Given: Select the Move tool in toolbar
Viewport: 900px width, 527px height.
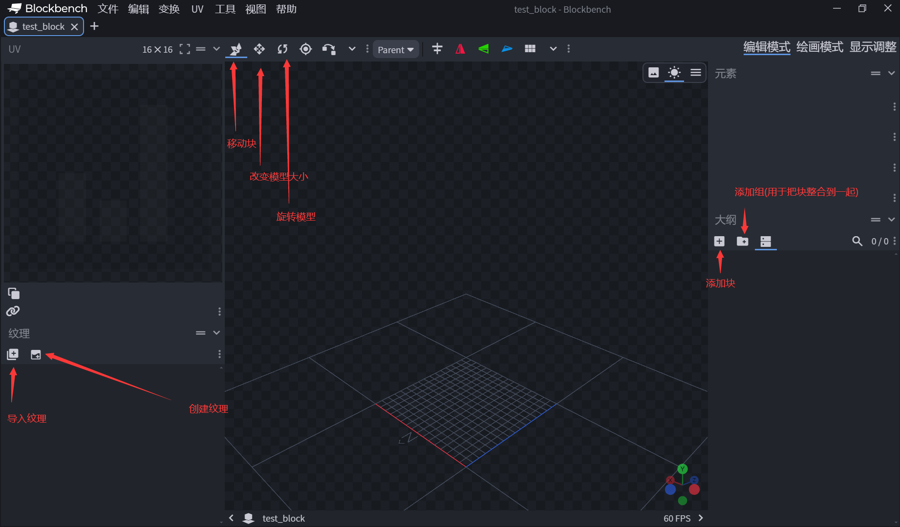Looking at the screenshot, I should 236,49.
